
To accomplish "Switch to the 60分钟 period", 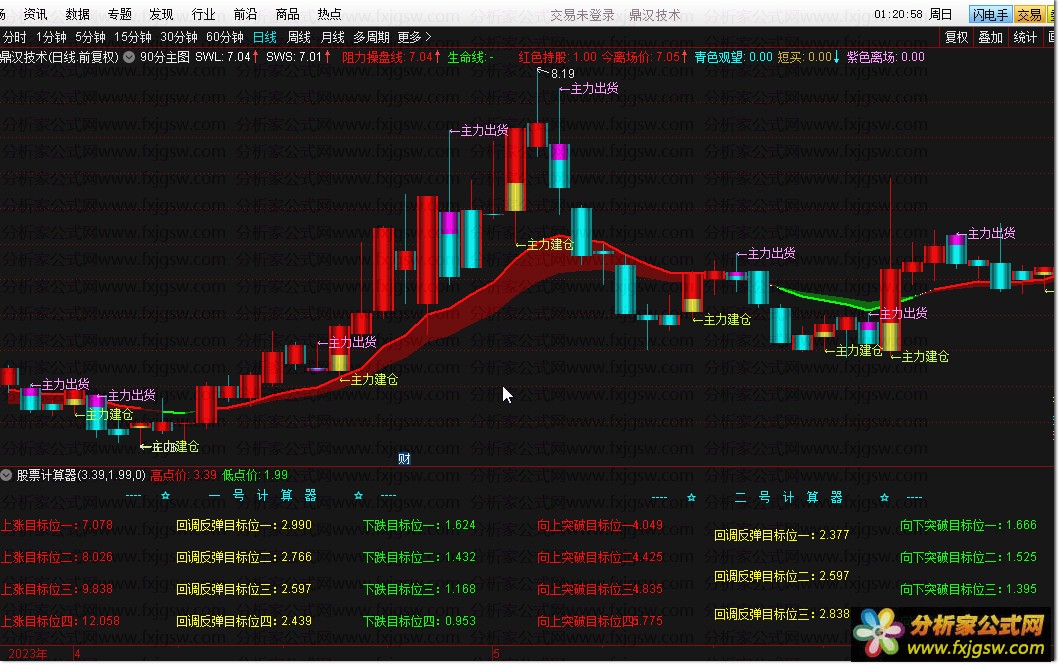I will (x=225, y=37).
